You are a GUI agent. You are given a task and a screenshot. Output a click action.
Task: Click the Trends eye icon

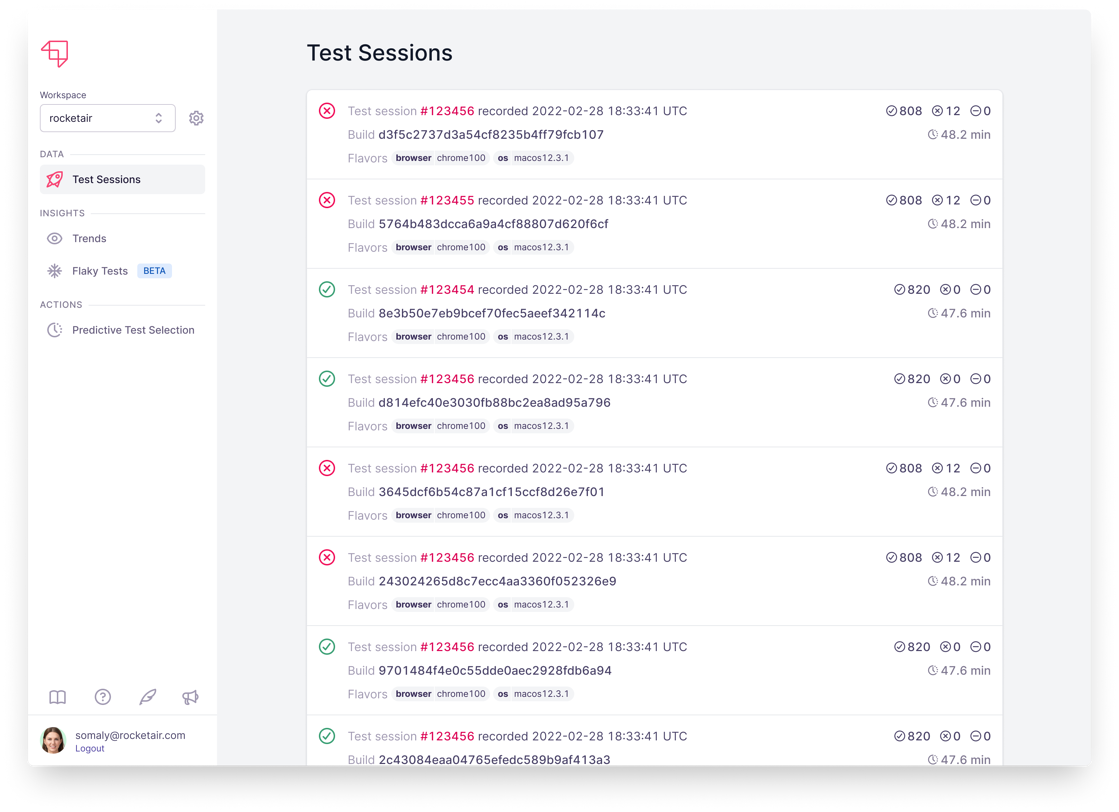56,239
